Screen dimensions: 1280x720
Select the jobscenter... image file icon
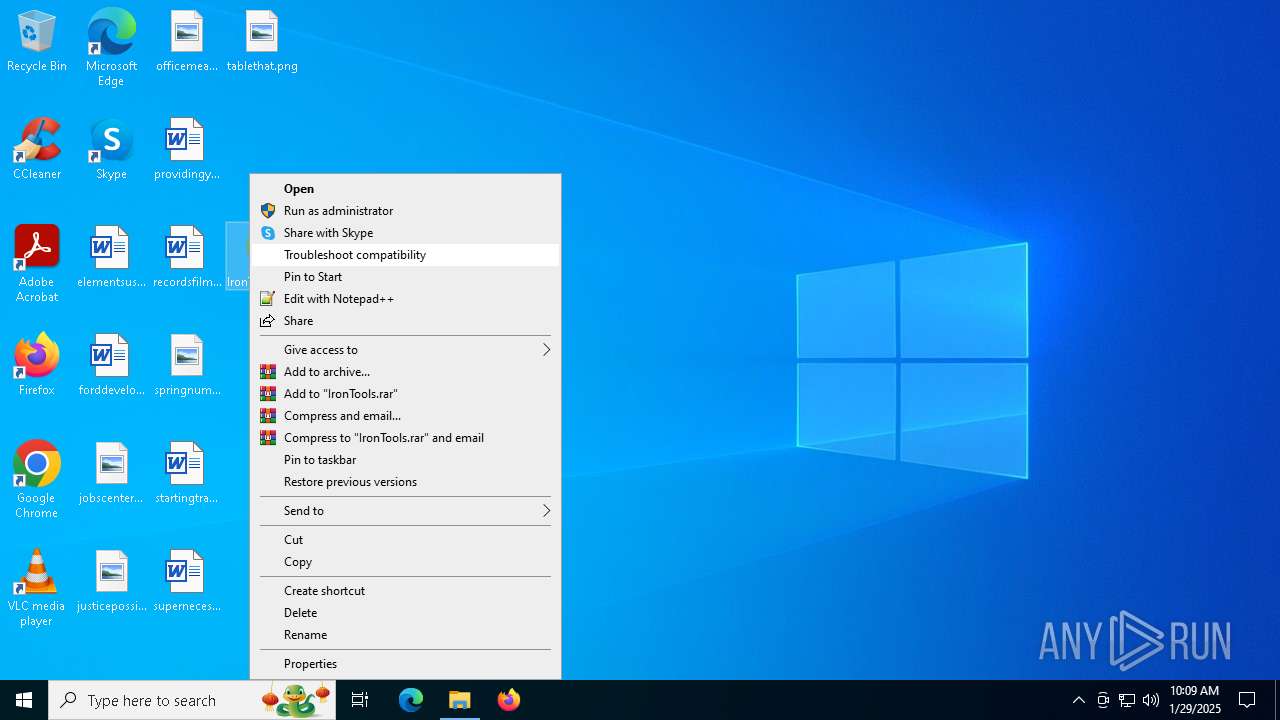point(111,474)
